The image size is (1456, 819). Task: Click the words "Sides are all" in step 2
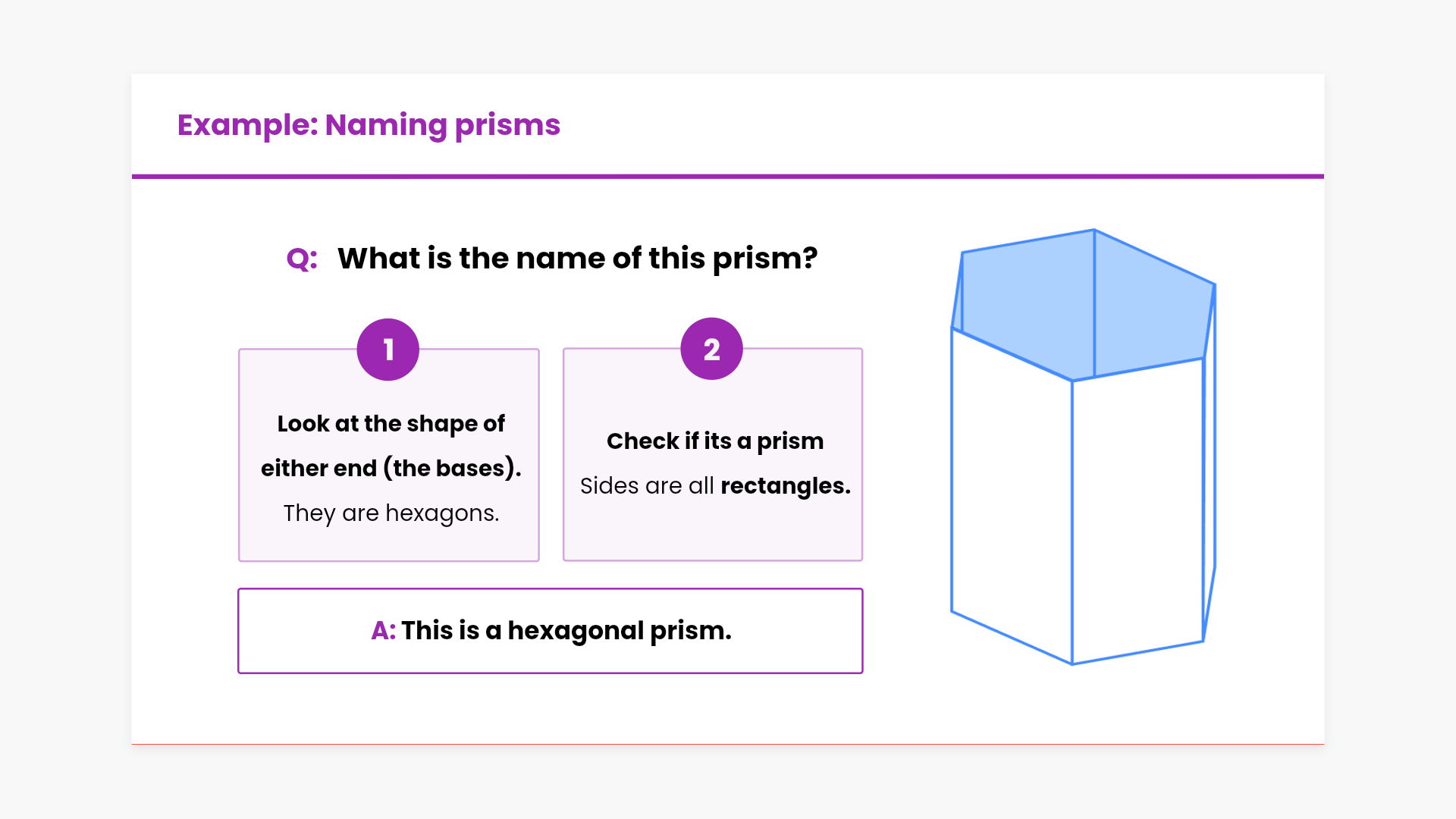click(x=647, y=485)
